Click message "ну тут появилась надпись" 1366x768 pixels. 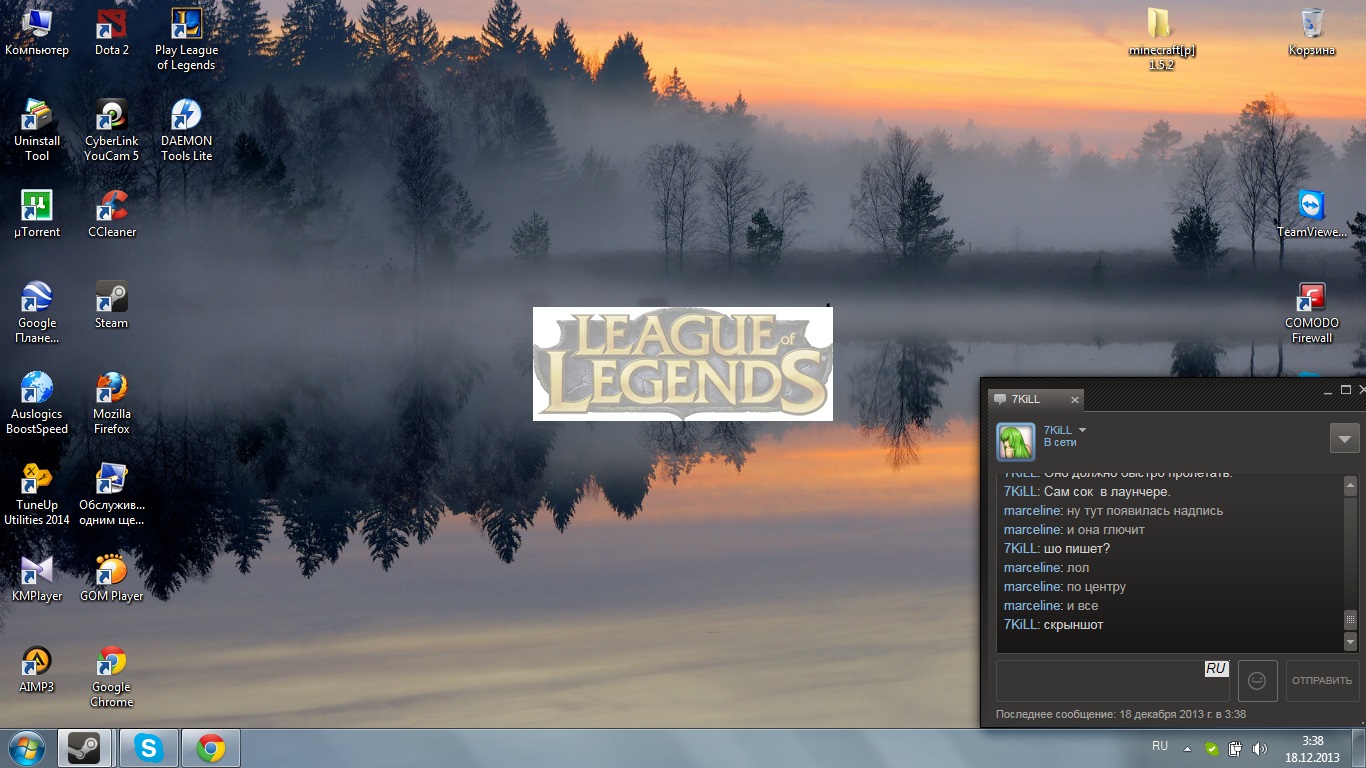(1145, 511)
